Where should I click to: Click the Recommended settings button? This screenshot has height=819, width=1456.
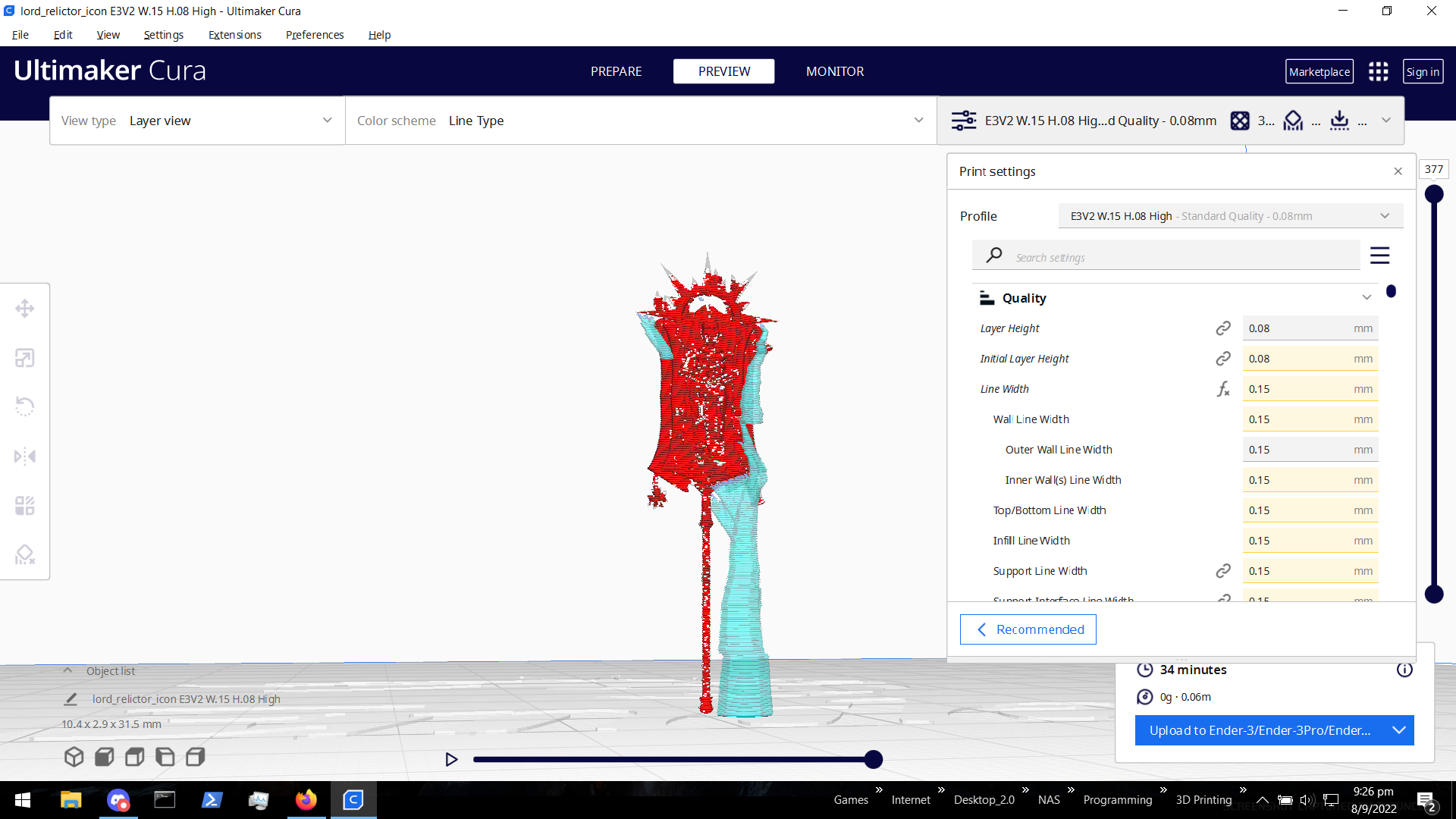point(1028,629)
